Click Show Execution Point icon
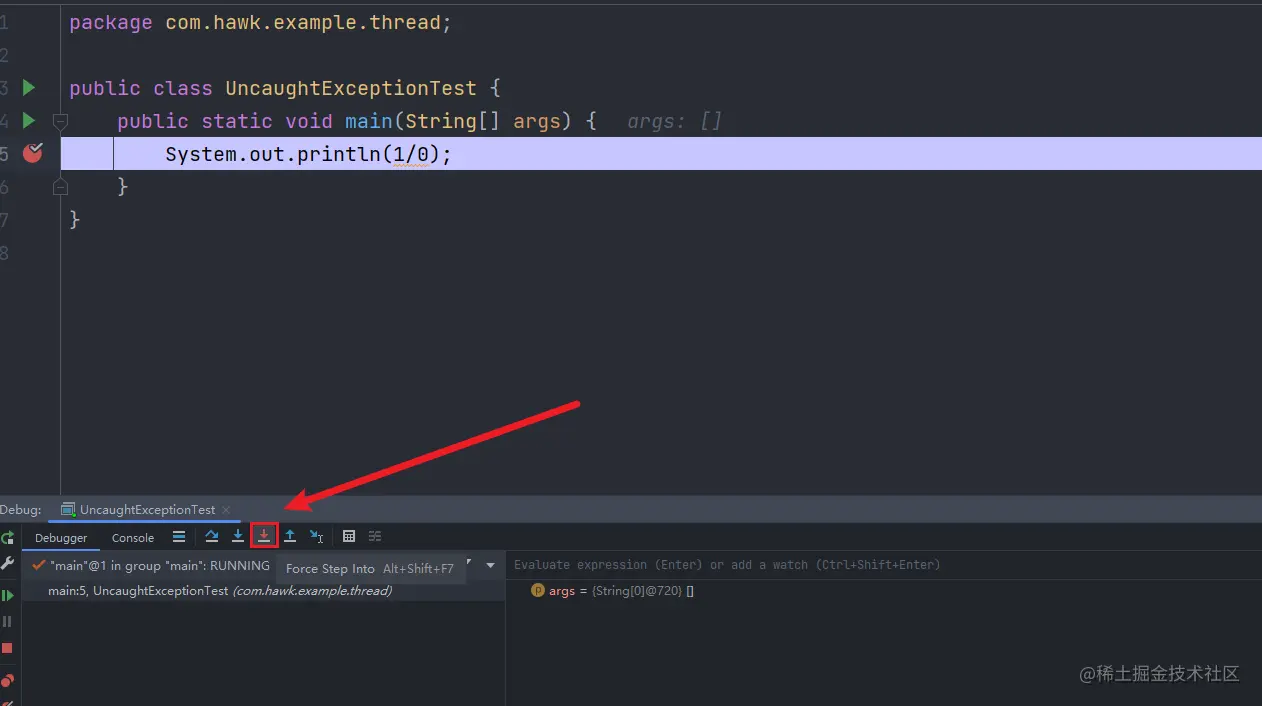This screenshot has height=706, width=1262. [179, 537]
